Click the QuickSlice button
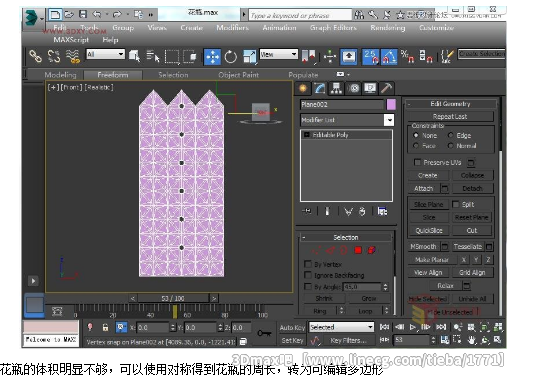Image resolution: width=544 pixels, height=379 pixels. (x=429, y=230)
